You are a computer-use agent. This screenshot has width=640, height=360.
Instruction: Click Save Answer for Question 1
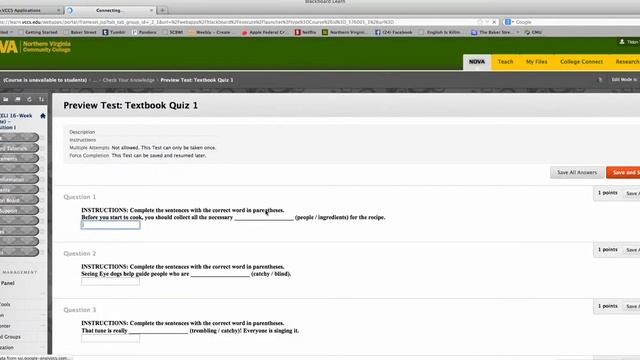click(633, 193)
